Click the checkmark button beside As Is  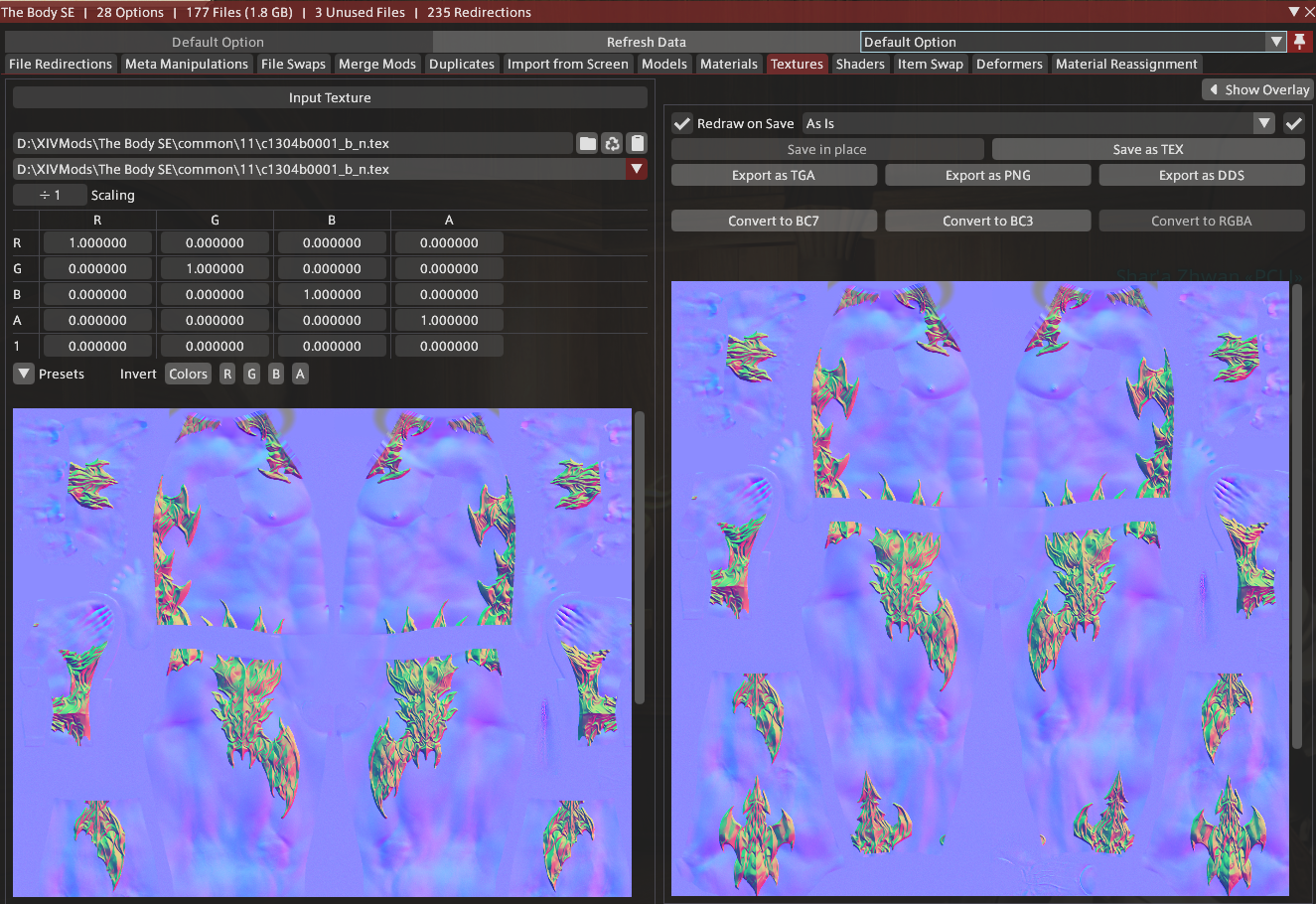click(x=1293, y=123)
